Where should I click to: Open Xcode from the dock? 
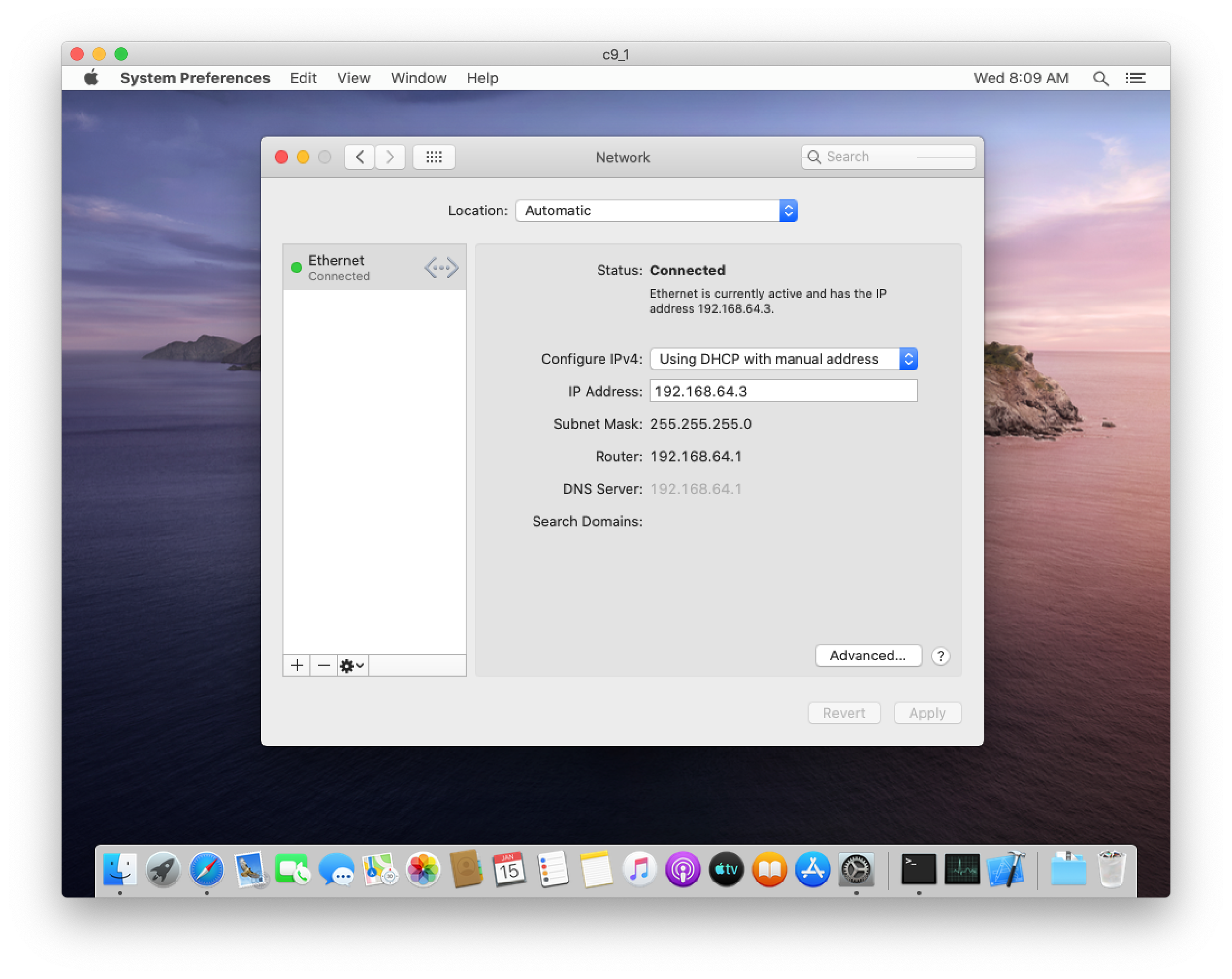[x=1006, y=869]
